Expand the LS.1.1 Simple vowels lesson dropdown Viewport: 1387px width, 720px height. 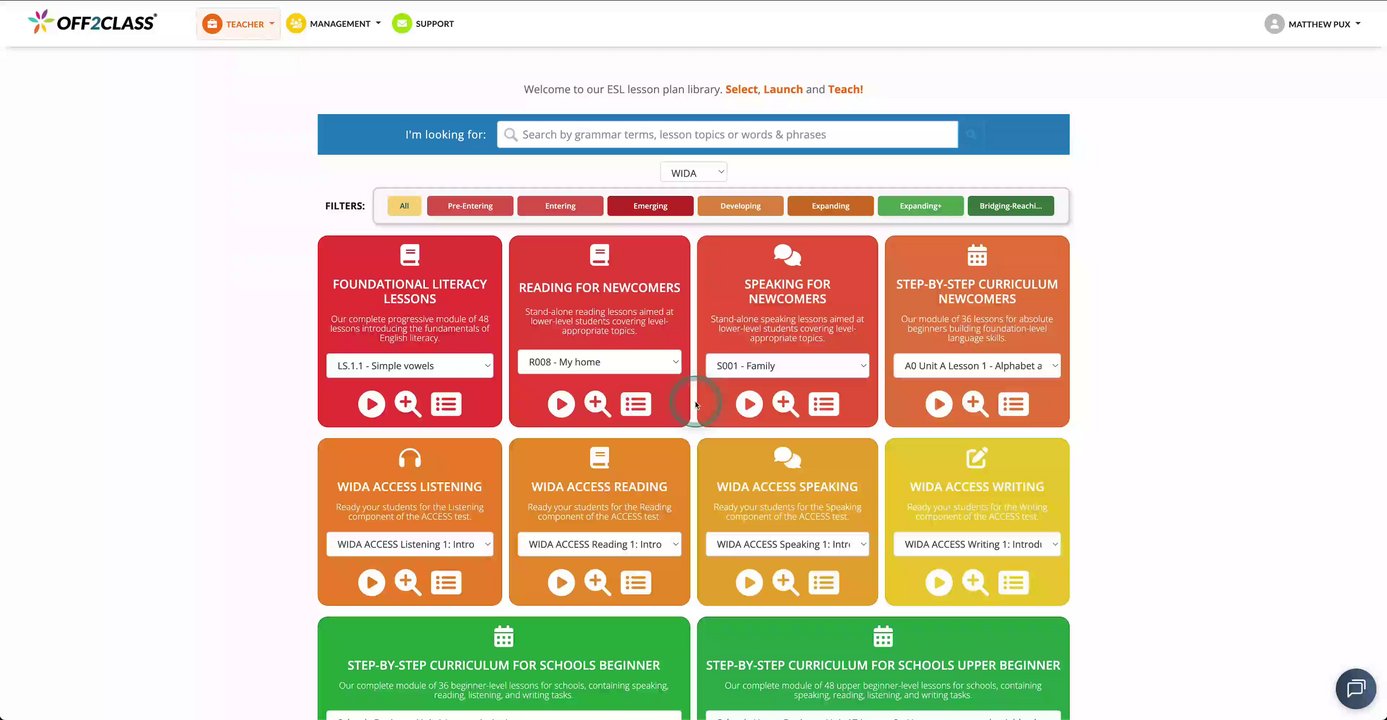click(410, 366)
